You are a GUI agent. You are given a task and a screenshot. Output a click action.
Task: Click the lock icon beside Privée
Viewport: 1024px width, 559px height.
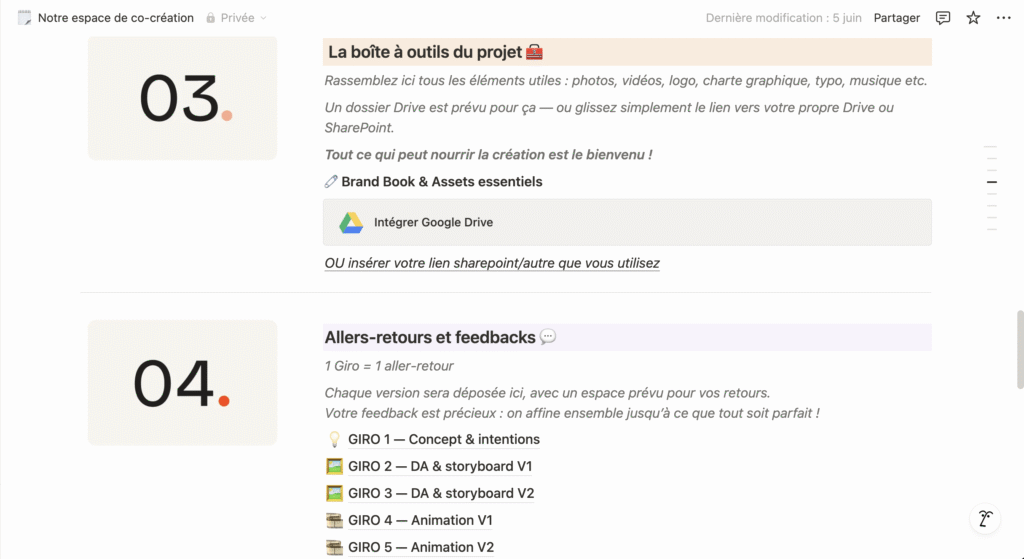[x=211, y=18]
